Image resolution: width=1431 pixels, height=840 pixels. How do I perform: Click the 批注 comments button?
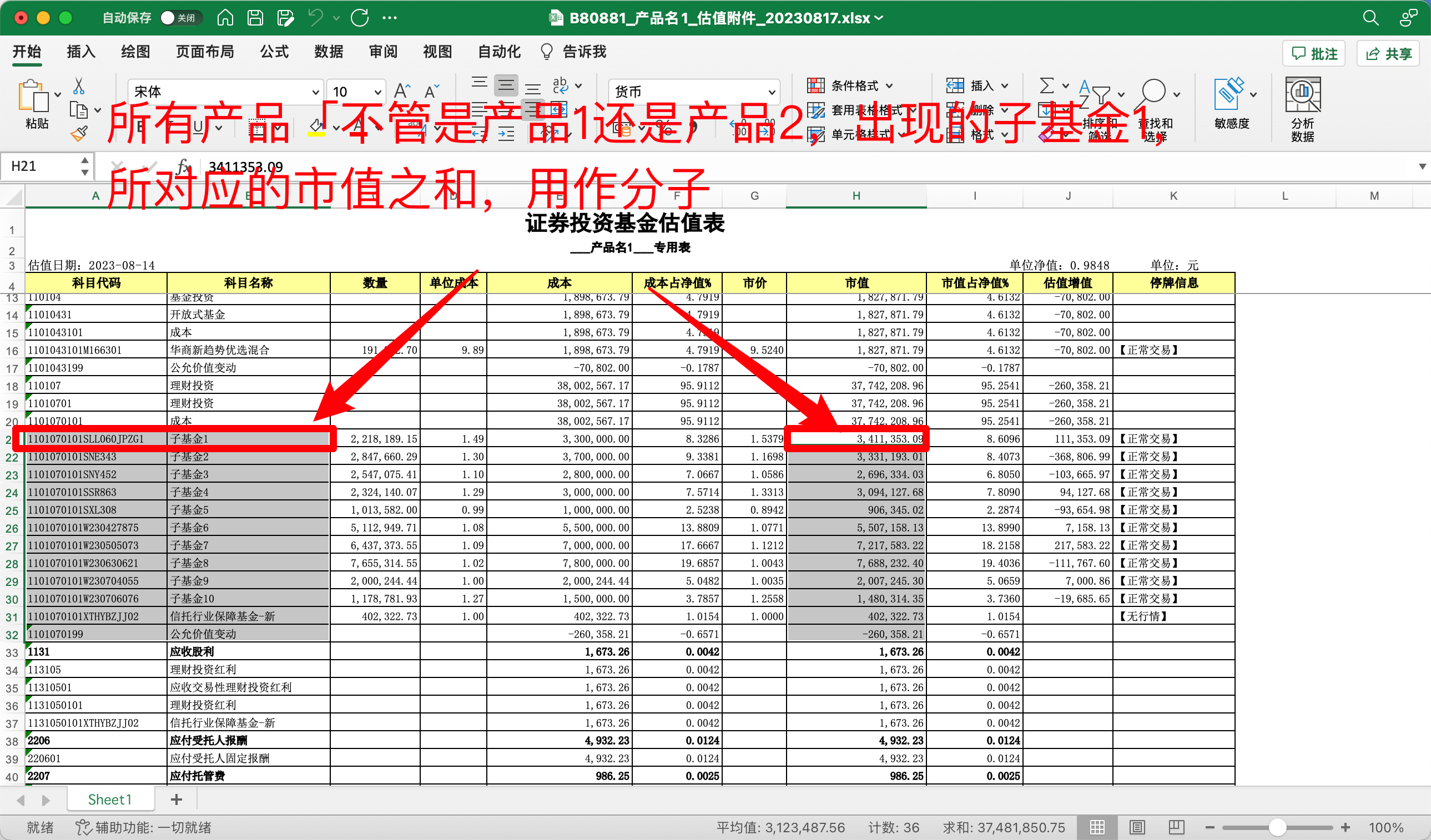click(1314, 53)
